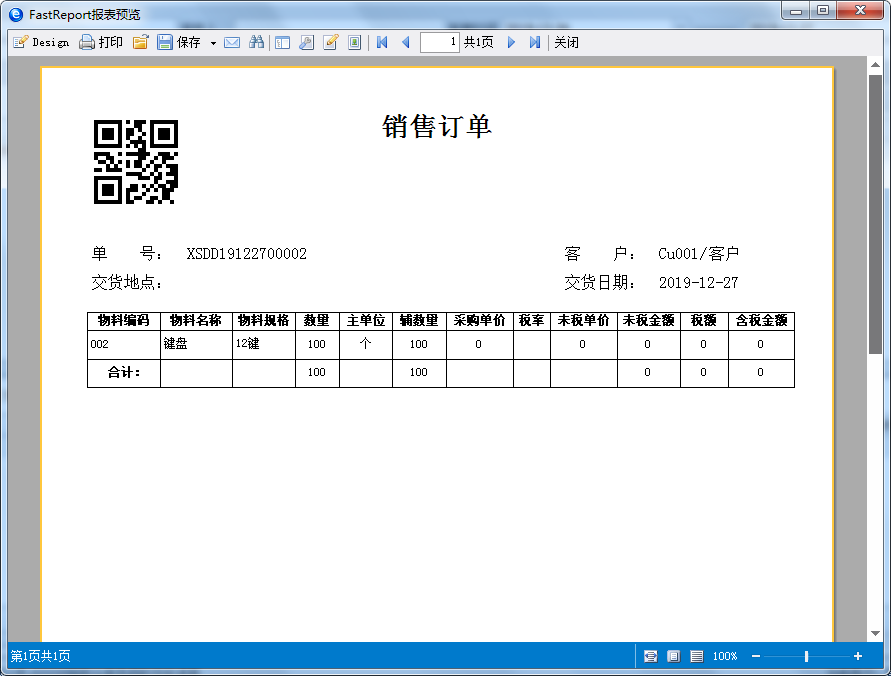Click material code cell 002
The image size is (891, 676).
pyautogui.click(x=124, y=344)
